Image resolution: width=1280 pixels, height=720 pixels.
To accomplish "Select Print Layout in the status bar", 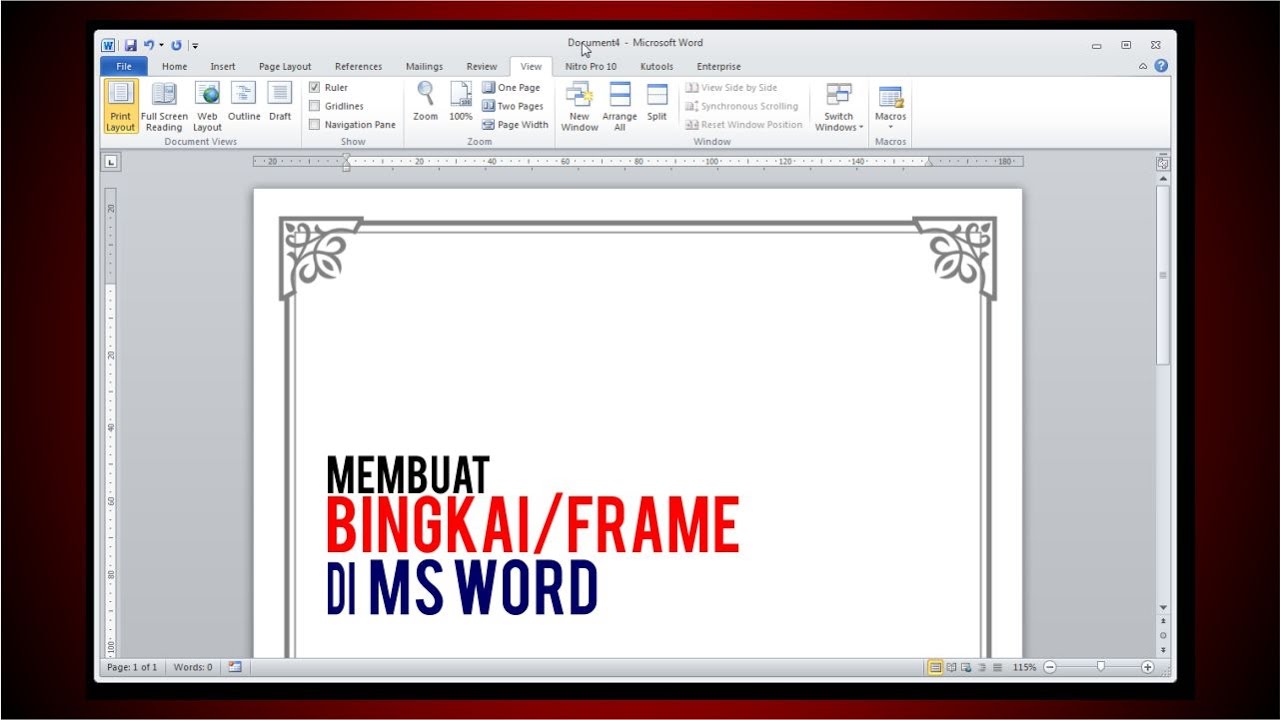I will click(935, 667).
